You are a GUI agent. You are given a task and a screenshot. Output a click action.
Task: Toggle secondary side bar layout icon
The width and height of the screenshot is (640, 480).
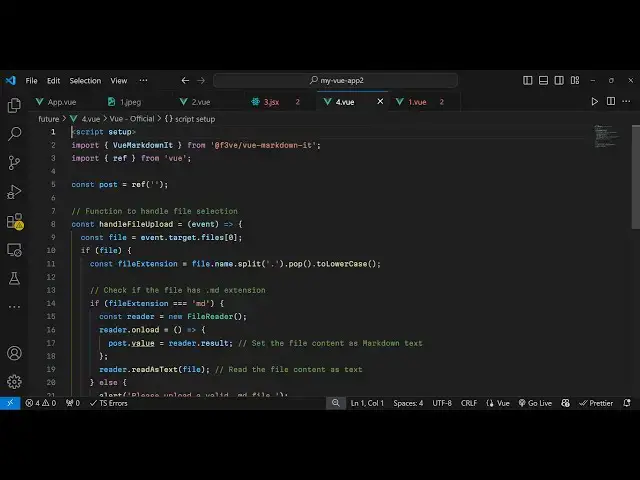(x=559, y=80)
